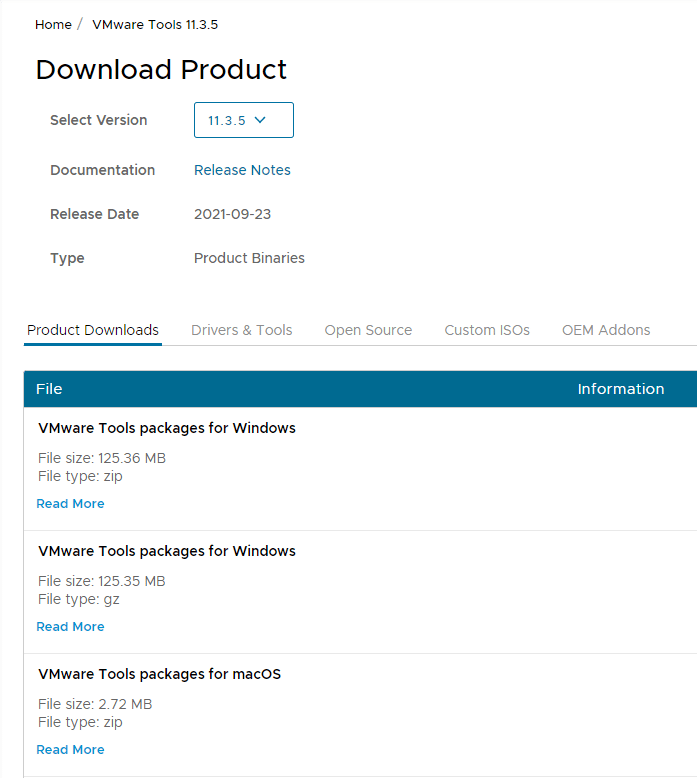Viewport: 697px width, 778px height.
Task: Switch to the Open Source tab
Action: [x=368, y=330]
